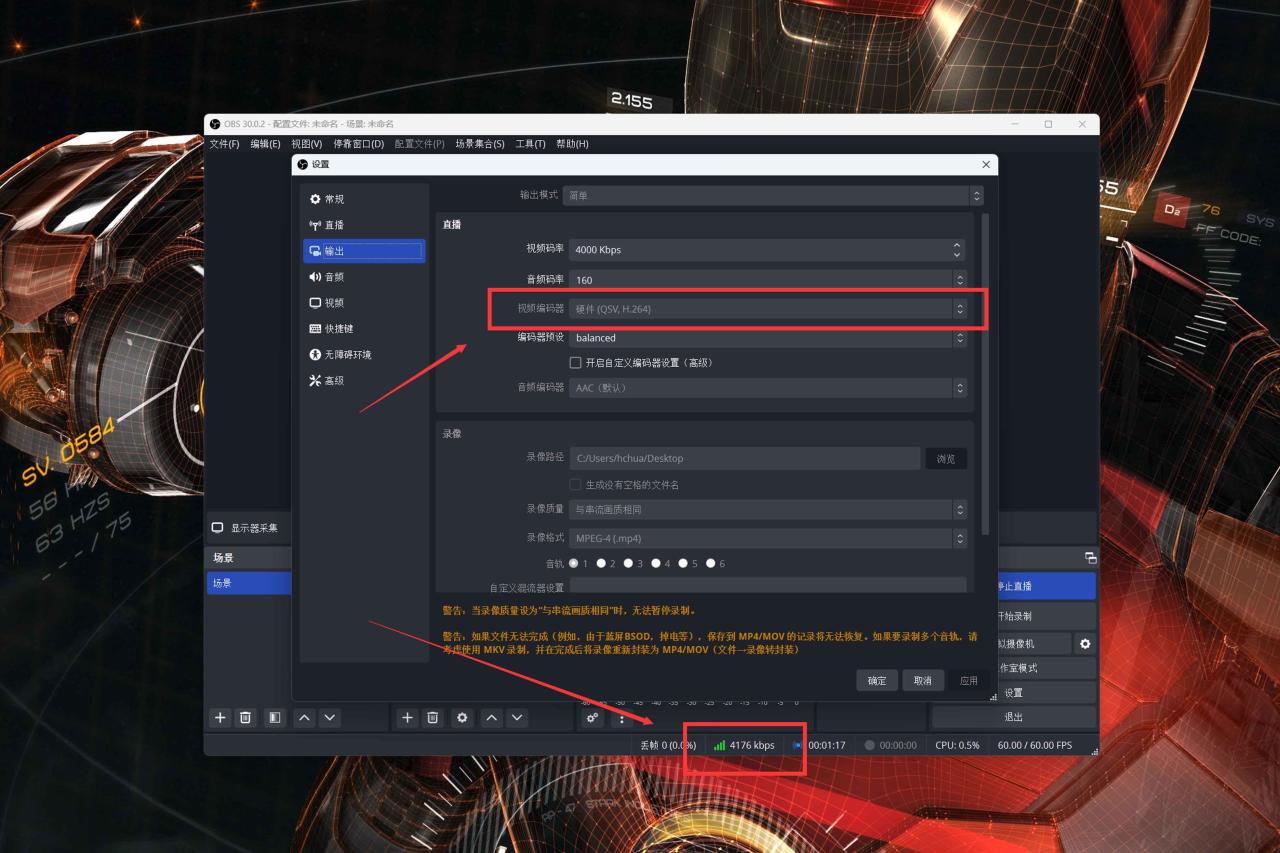
Task: Select audio track 1
Action: point(574,563)
